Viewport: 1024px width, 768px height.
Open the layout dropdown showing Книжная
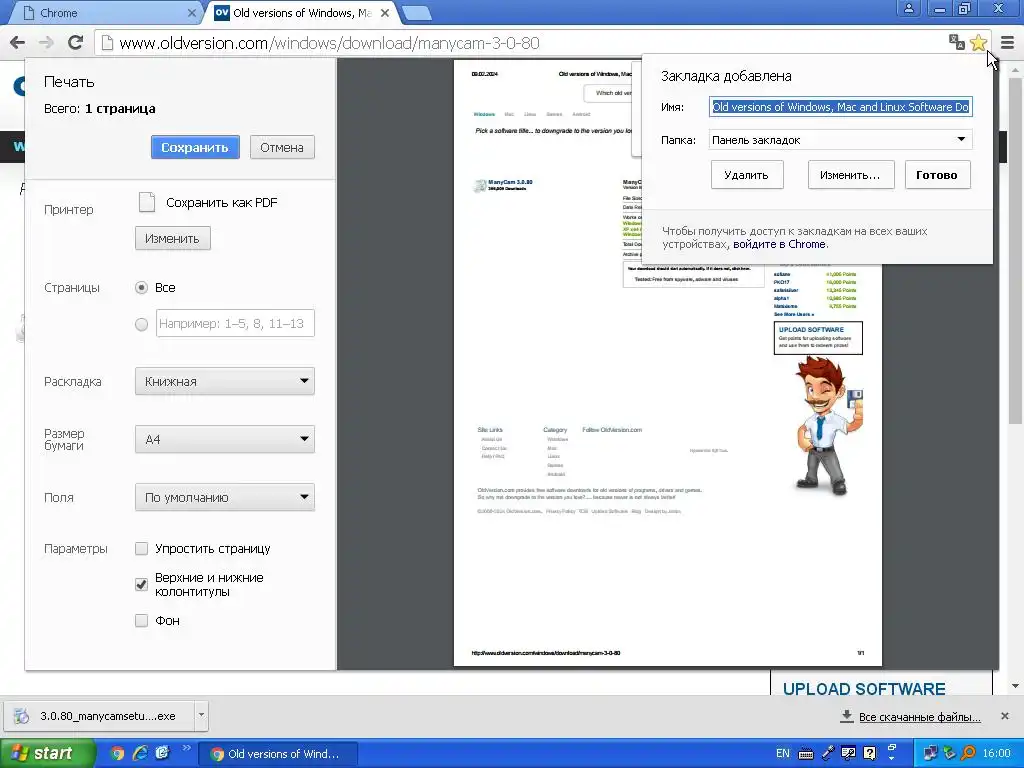(x=225, y=381)
